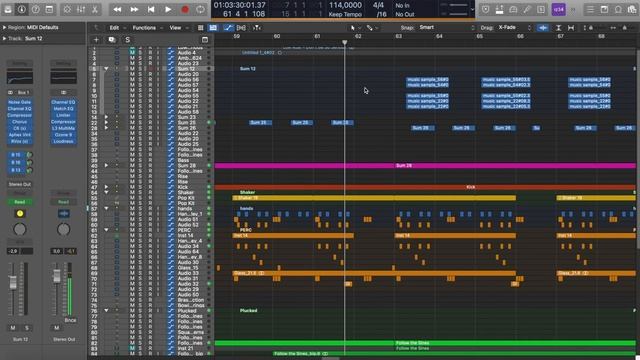Open the List Editors icon

pos(590,9)
